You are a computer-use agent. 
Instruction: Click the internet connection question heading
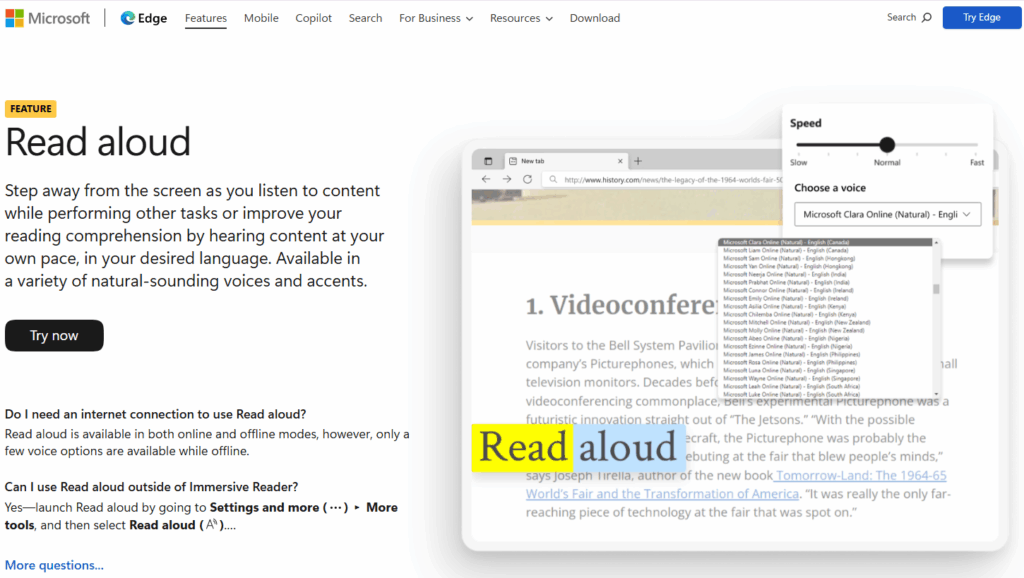coord(155,414)
